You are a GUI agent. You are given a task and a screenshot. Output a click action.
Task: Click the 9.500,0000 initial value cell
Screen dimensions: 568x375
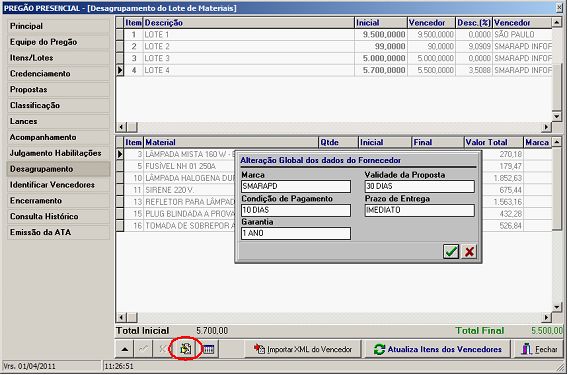click(381, 35)
